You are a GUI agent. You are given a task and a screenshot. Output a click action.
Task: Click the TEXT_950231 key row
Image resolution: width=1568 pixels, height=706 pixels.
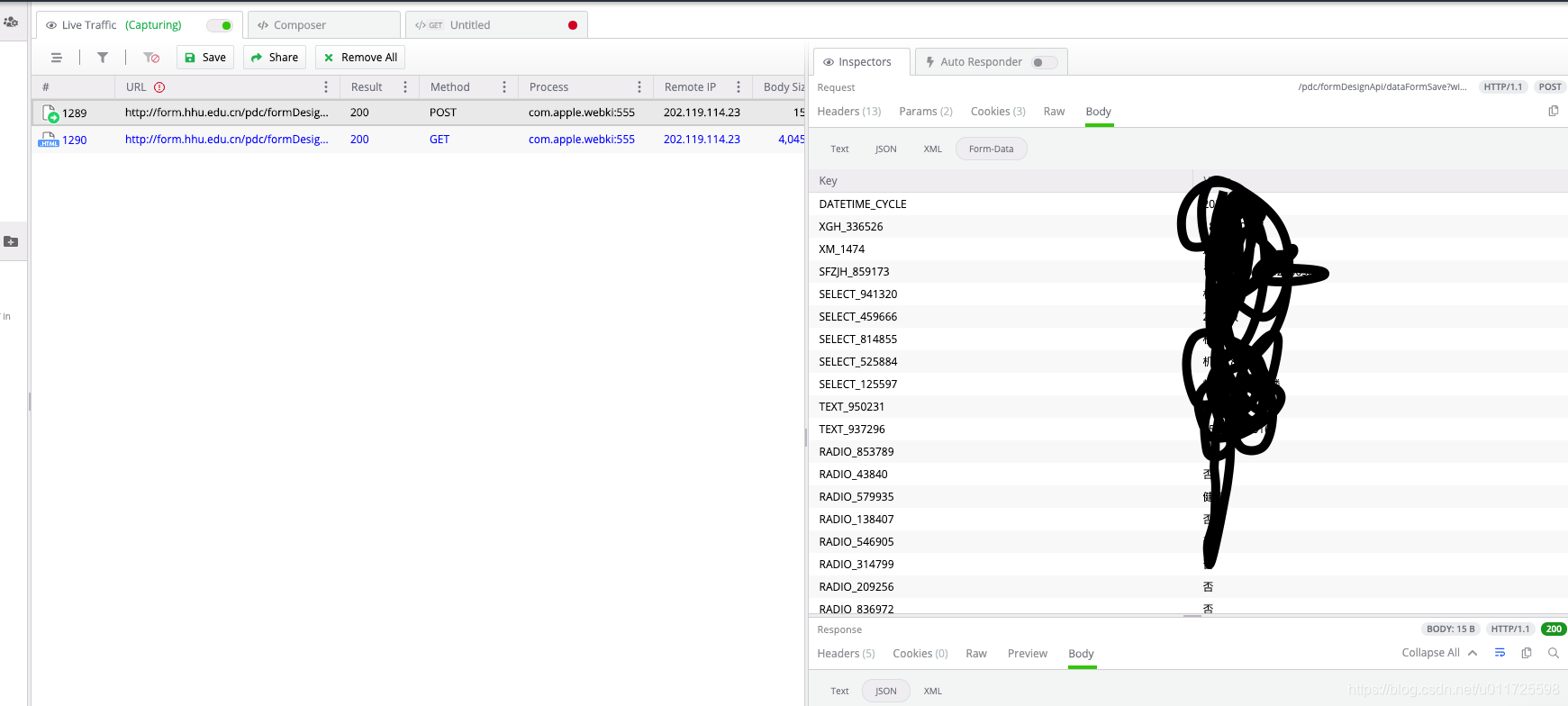[x=1188, y=407]
